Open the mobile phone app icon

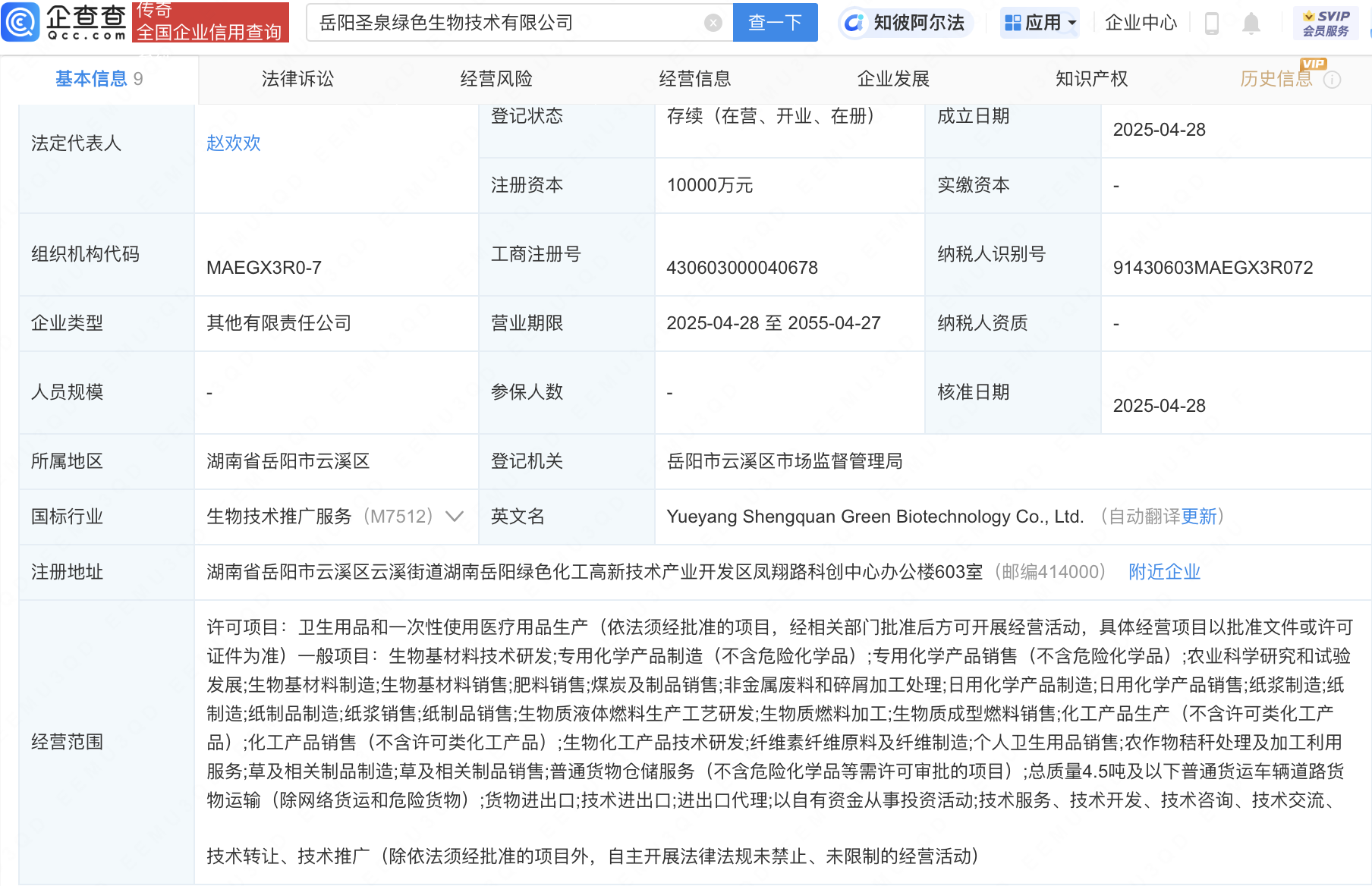[1212, 24]
